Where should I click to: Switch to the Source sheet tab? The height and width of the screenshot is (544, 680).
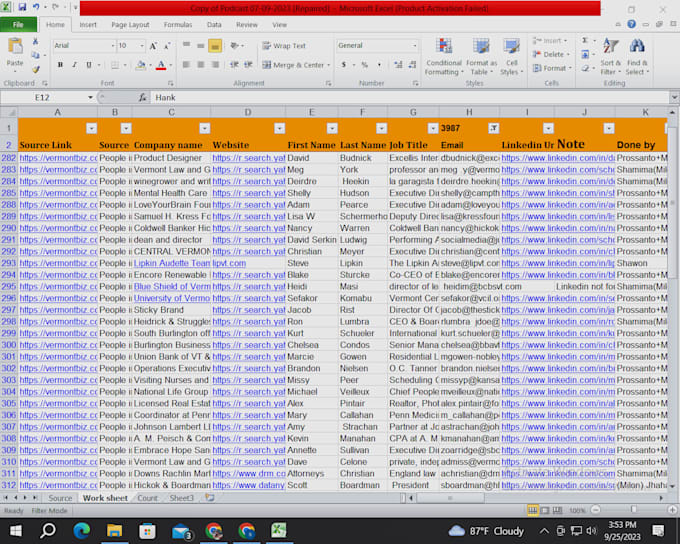60,498
